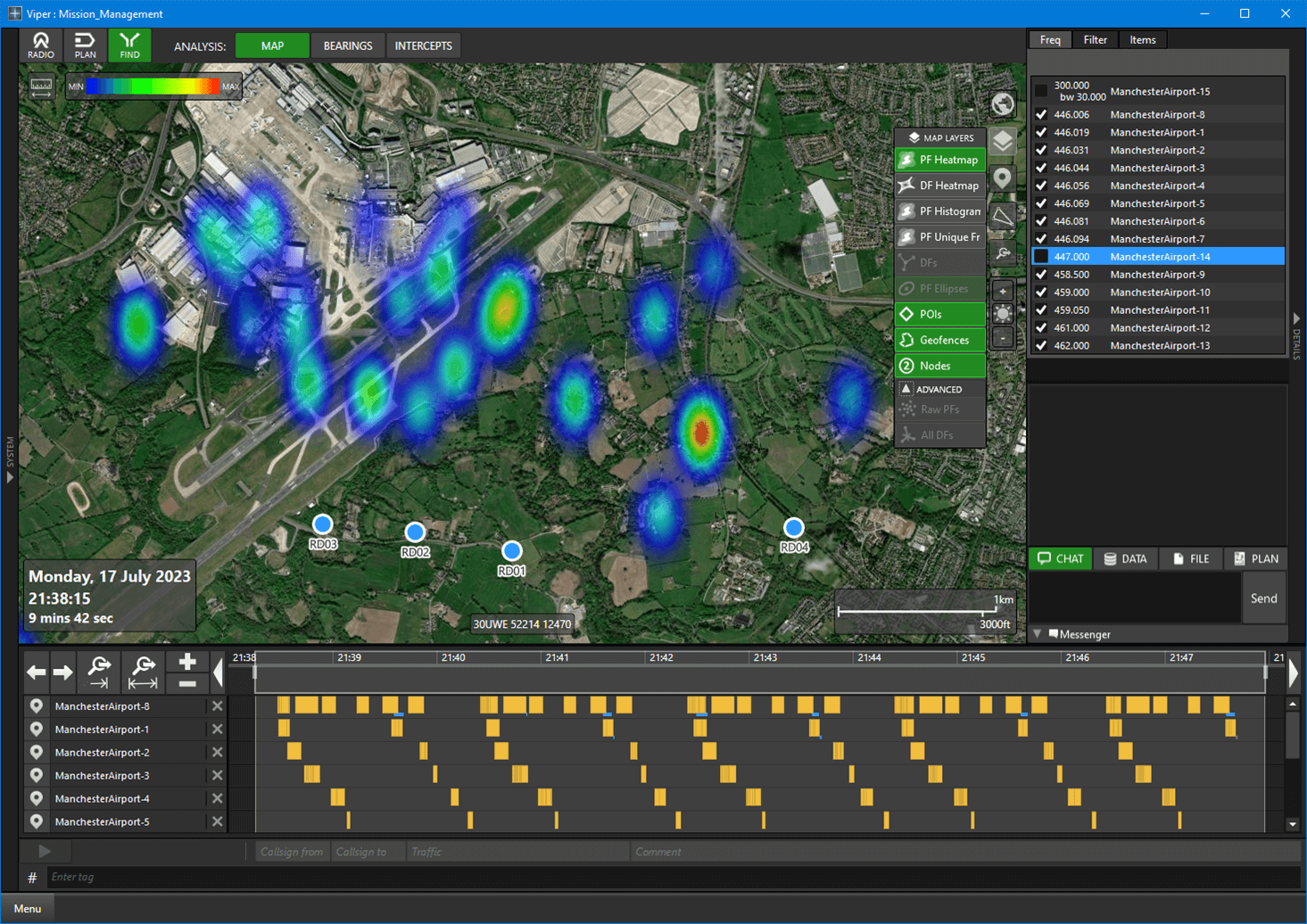This screenshot has width=1307, height=924.
Task: Step timeline back with left arrow
Action: [x=37, y=672]
